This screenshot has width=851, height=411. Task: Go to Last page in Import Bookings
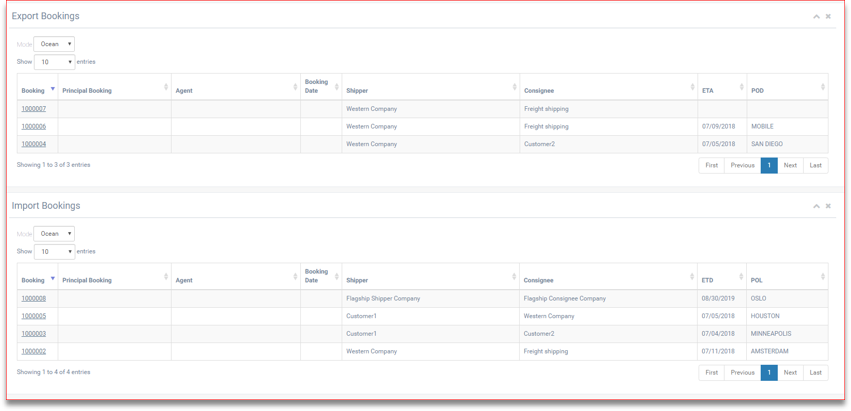coord(816,372)
